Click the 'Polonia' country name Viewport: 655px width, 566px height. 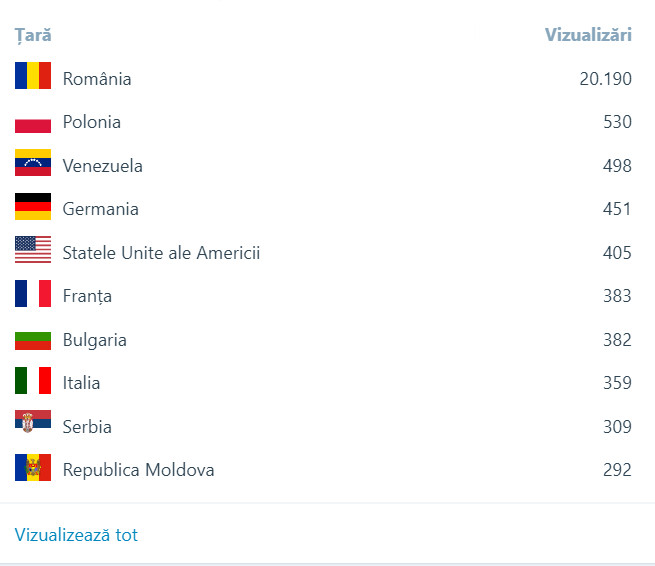pyautogui.click(x=92, y=122)
